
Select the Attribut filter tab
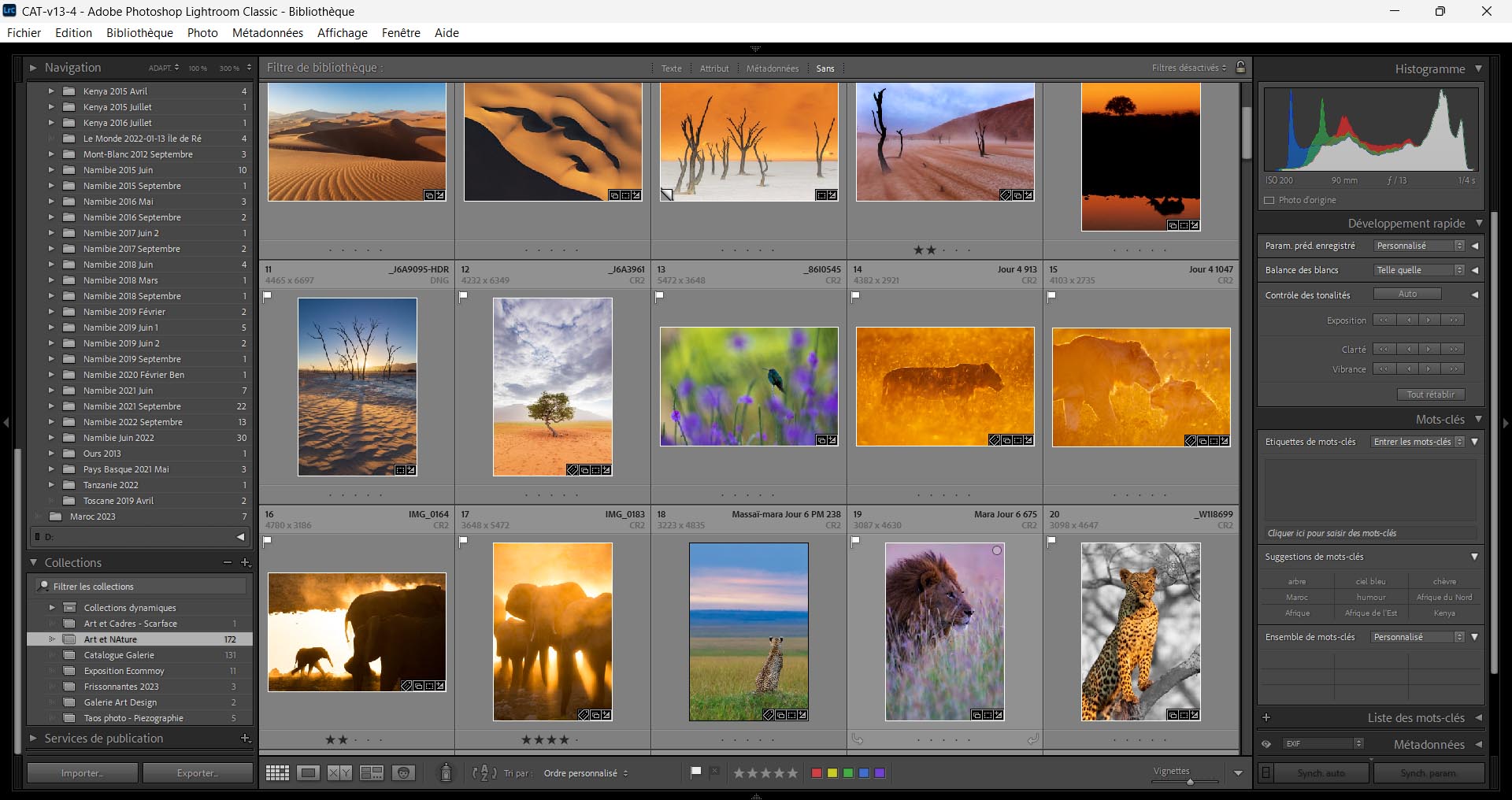coord(714,69)
